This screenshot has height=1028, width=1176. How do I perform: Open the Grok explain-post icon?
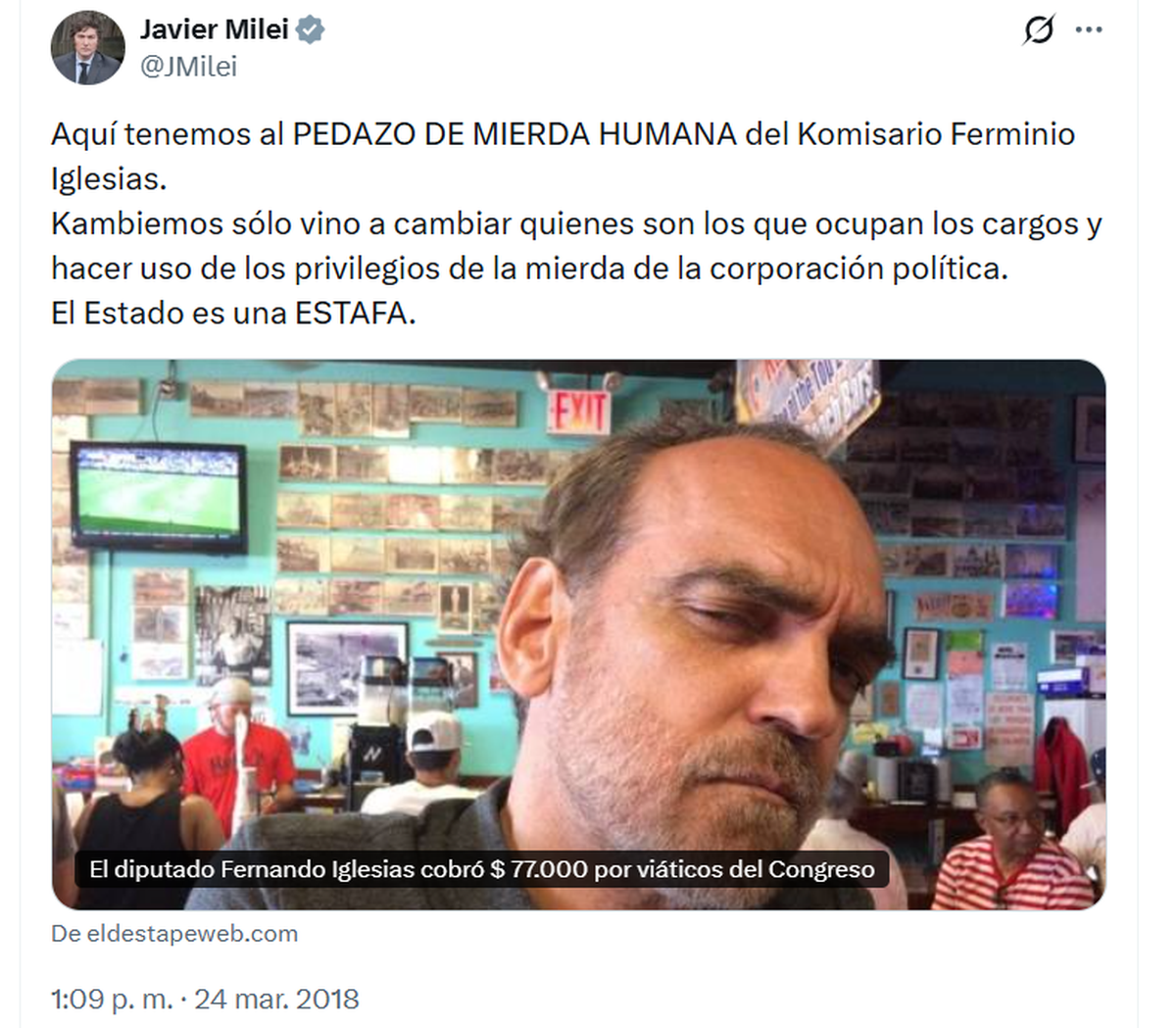pyautogui.click(x=1039, y=31)
